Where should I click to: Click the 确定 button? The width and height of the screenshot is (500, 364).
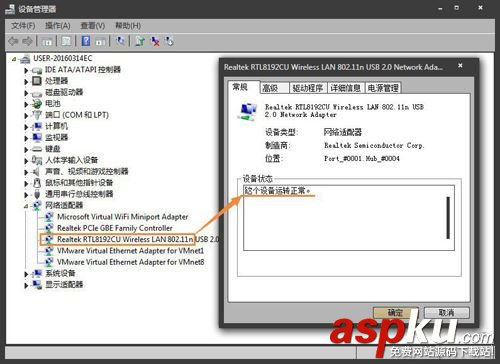(x=395, y=313)
